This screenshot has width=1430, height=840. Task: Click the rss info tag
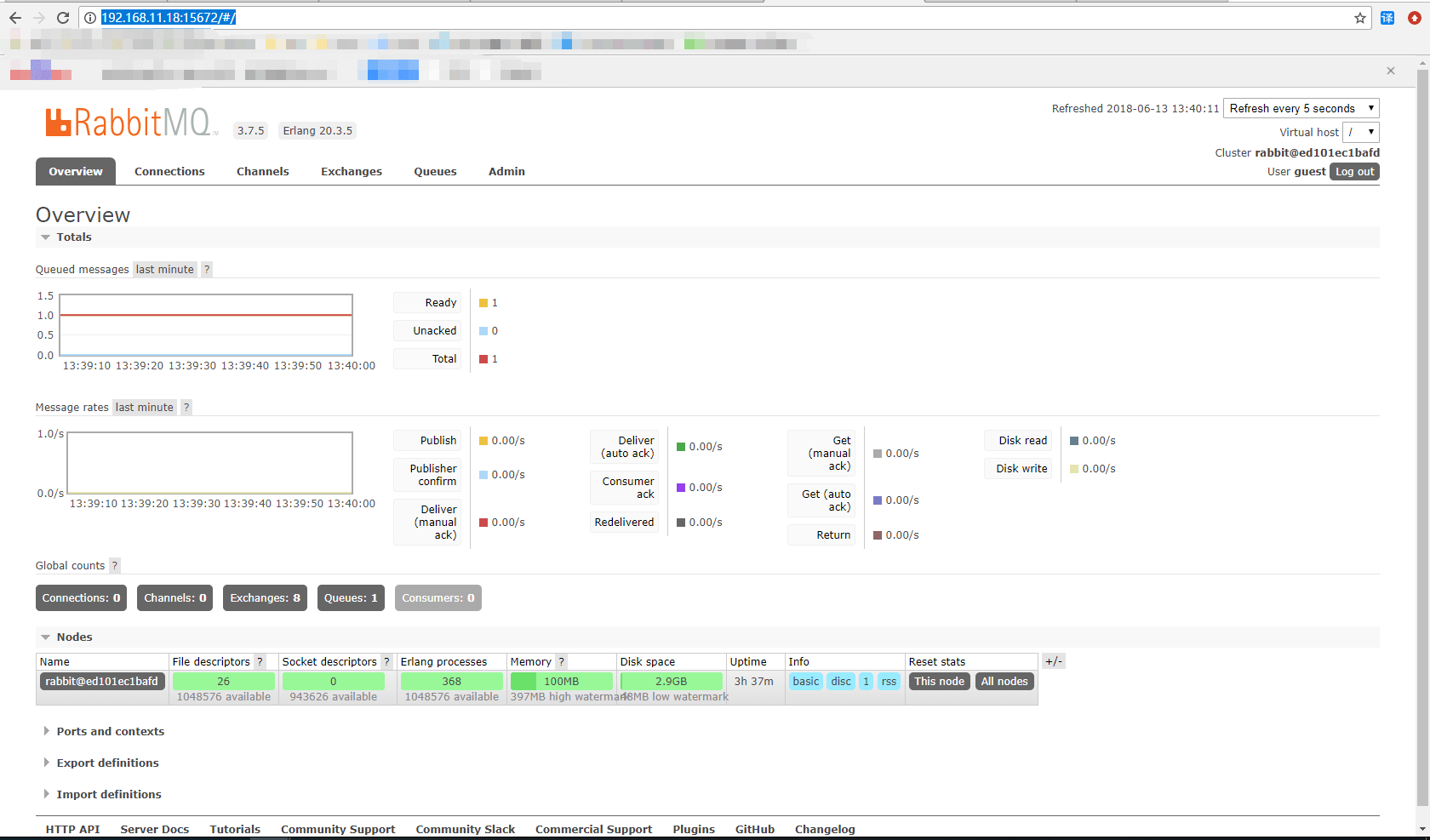click(889, 682)
